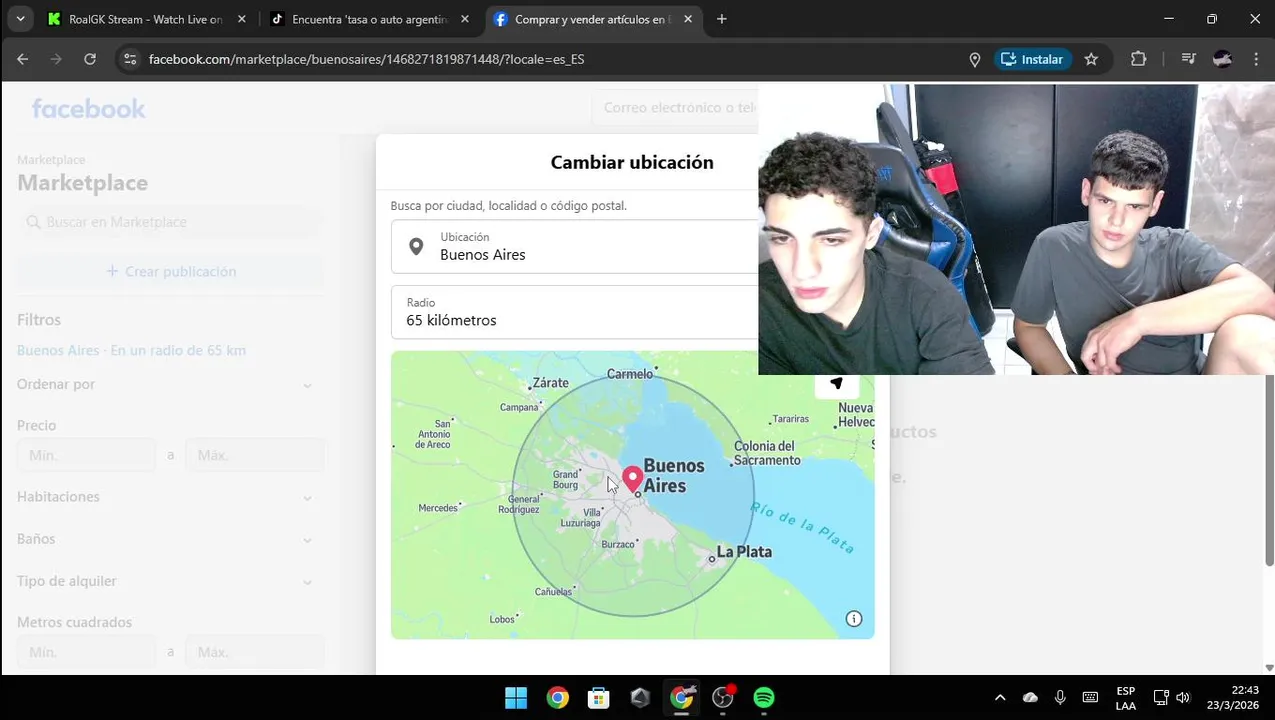Click the Marketplace breadcrumb link
1275x720 pixels.
tap(51, 160)
